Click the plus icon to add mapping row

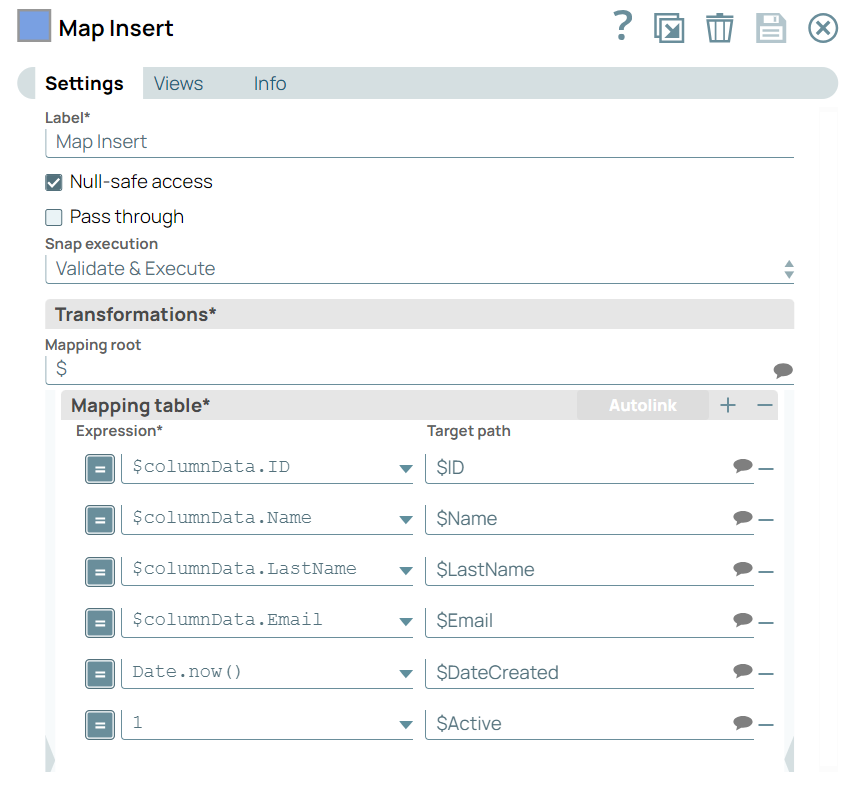(728, 405)
